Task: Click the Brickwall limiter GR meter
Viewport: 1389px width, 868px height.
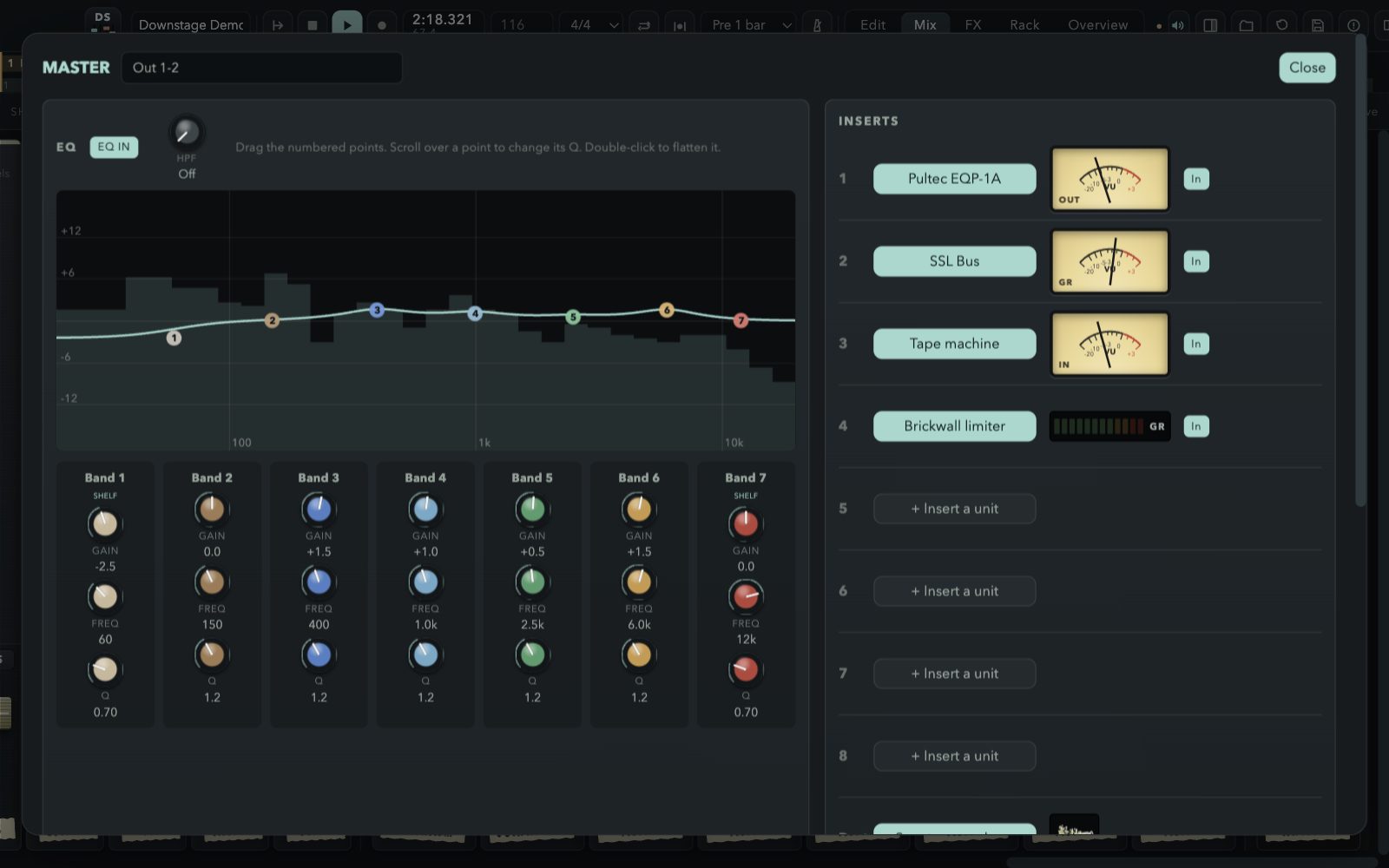Action: point(1109,426)
